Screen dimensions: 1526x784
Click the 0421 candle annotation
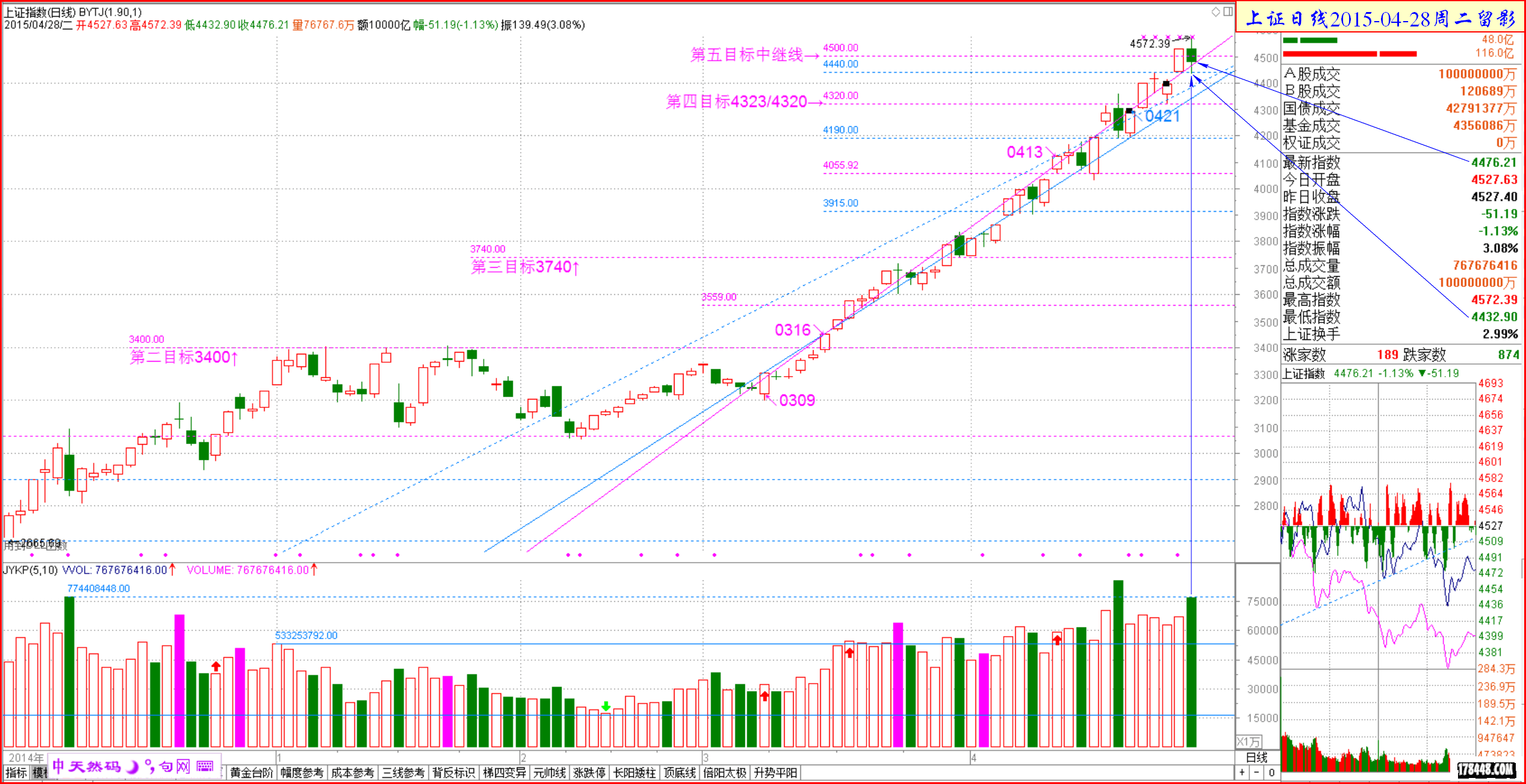(1162, 116)
